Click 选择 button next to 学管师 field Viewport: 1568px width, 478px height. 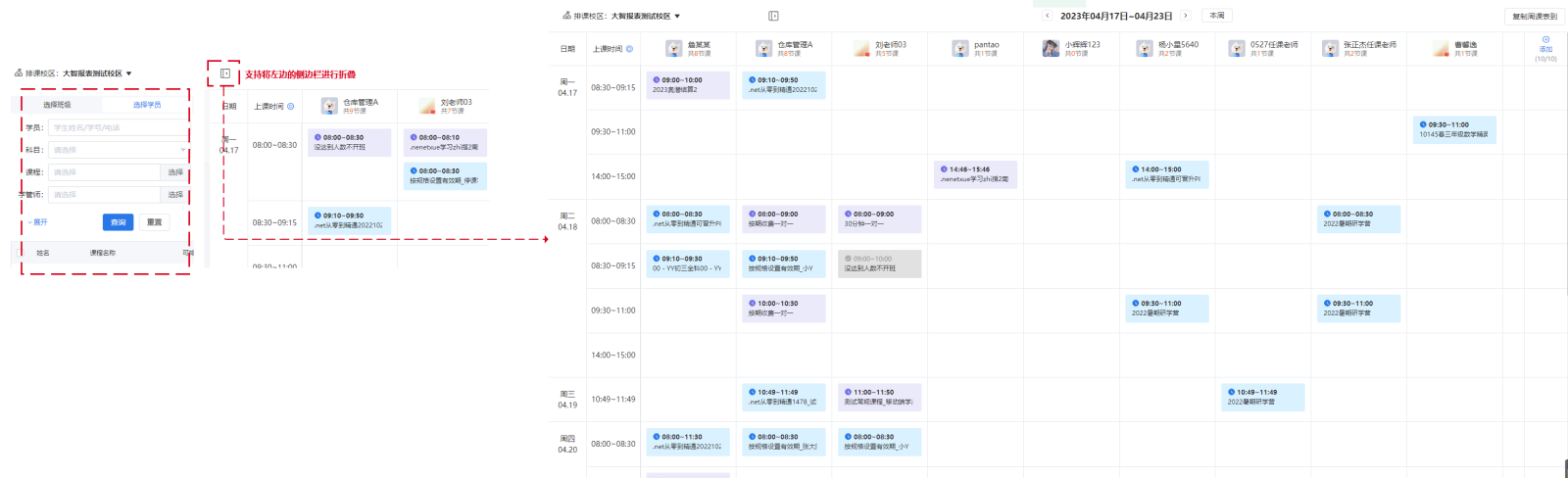click(x=175, y=195)
